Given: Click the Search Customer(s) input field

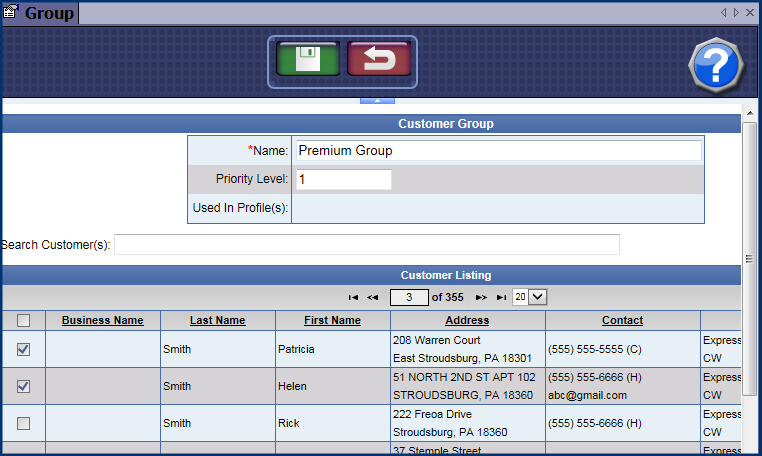Looking at the screenshot, I should [x=366, y=245].
